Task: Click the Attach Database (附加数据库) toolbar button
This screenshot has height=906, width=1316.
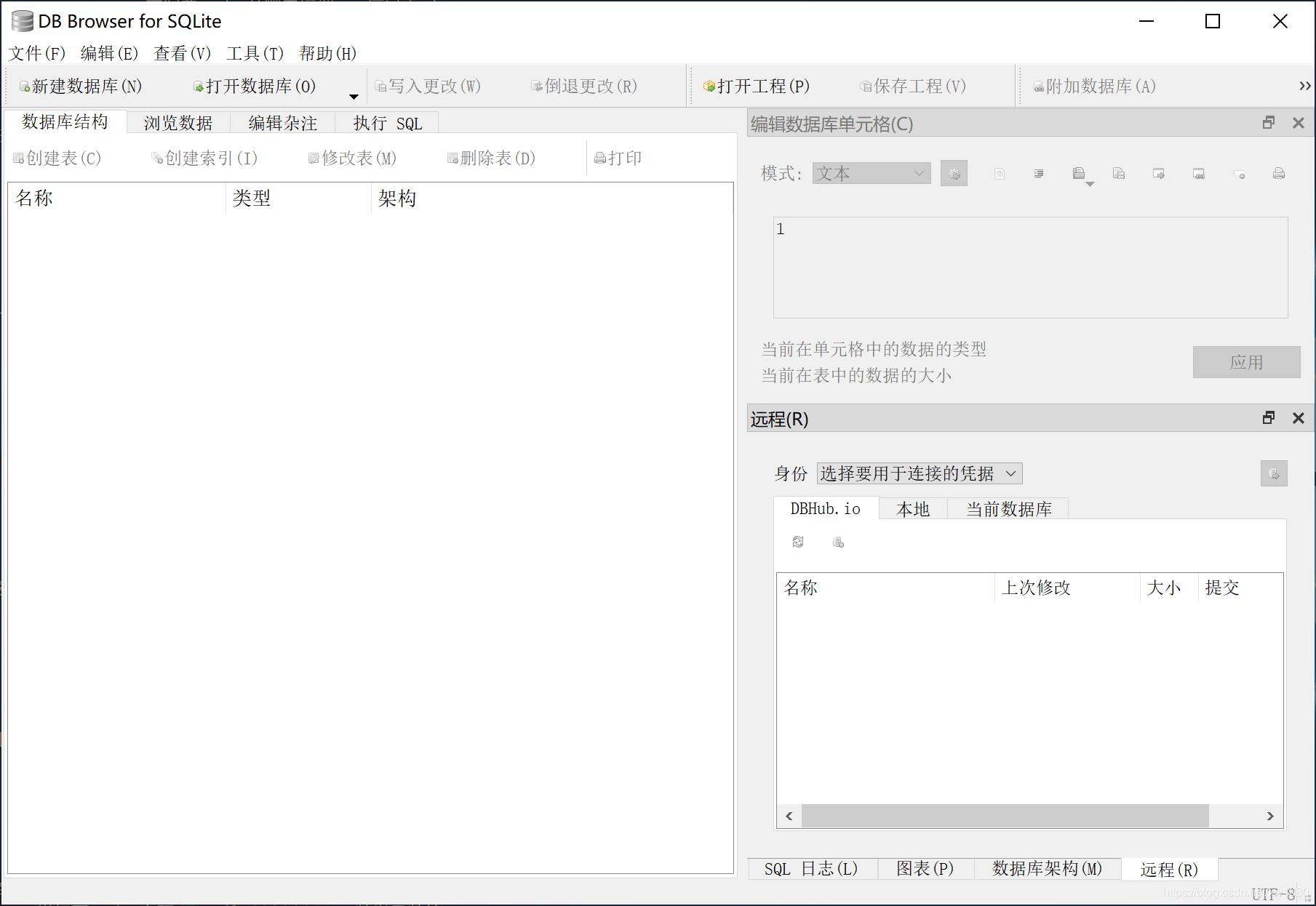Action: click(x=1095, y=87)
